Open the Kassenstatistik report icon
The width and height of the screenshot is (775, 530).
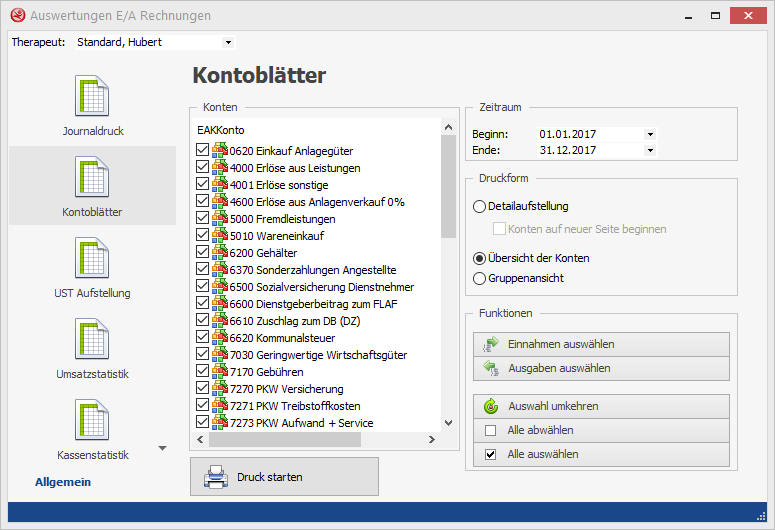pos(92,420)
